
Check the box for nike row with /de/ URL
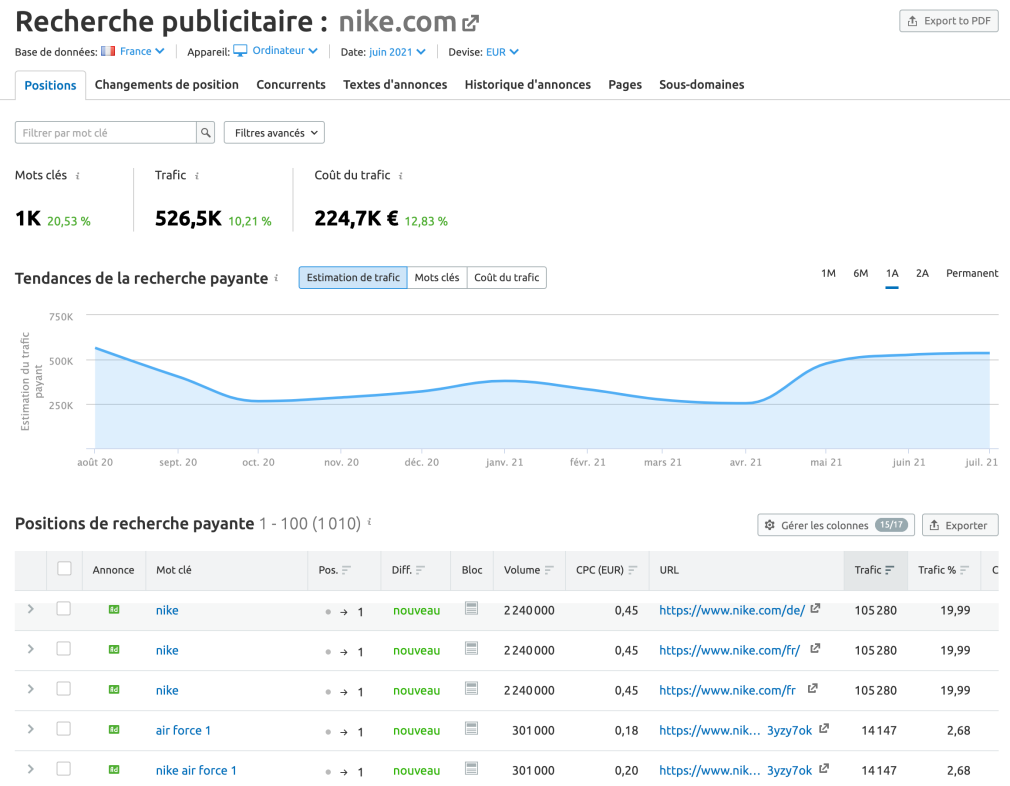[x=63, y=609]
